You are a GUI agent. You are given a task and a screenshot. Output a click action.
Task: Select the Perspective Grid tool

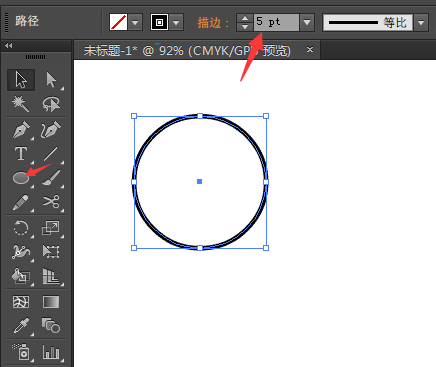51,276
